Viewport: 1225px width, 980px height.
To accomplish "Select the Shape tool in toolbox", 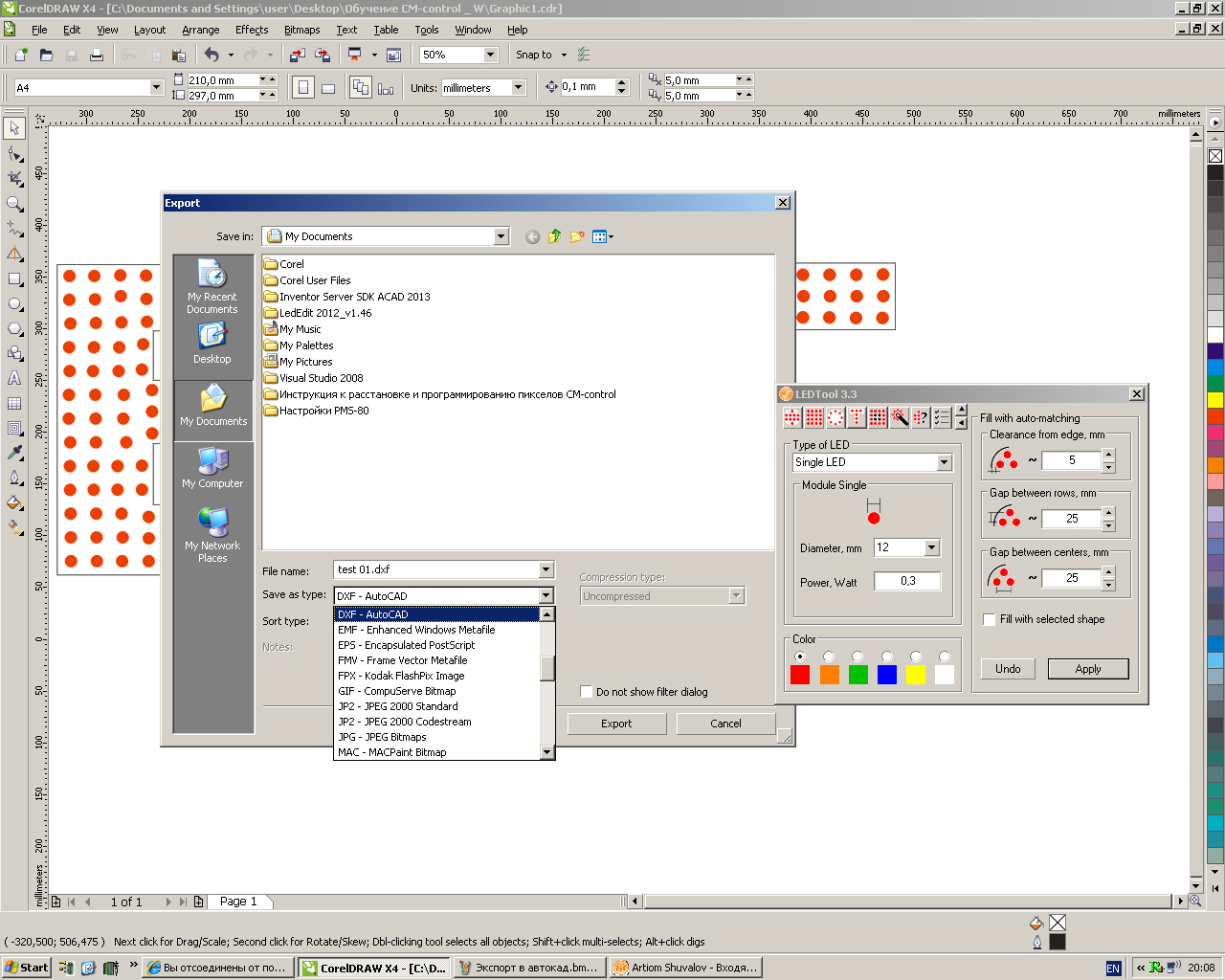I will pos(14,153).
